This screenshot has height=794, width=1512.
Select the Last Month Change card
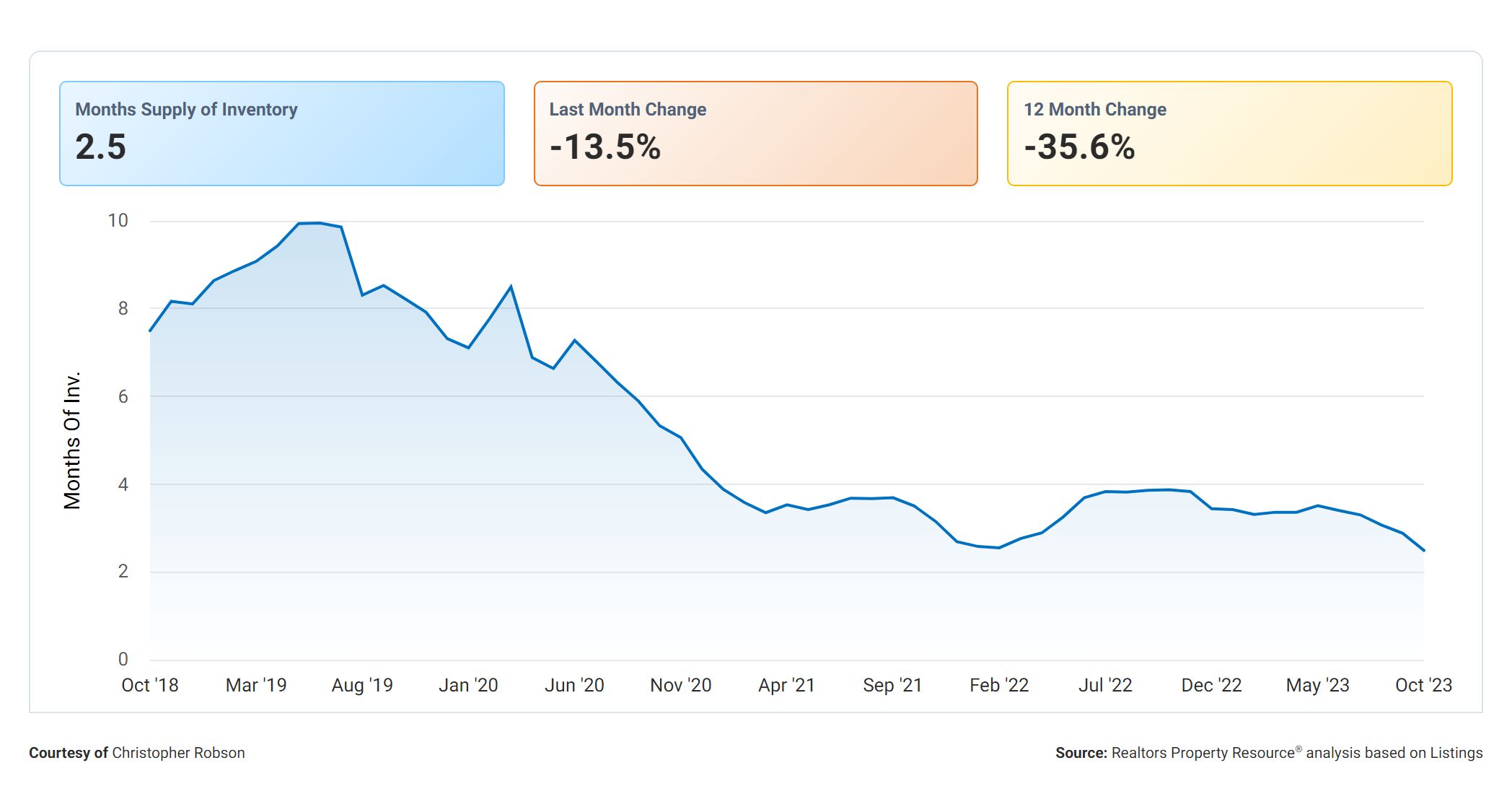(x=755, y=134)
